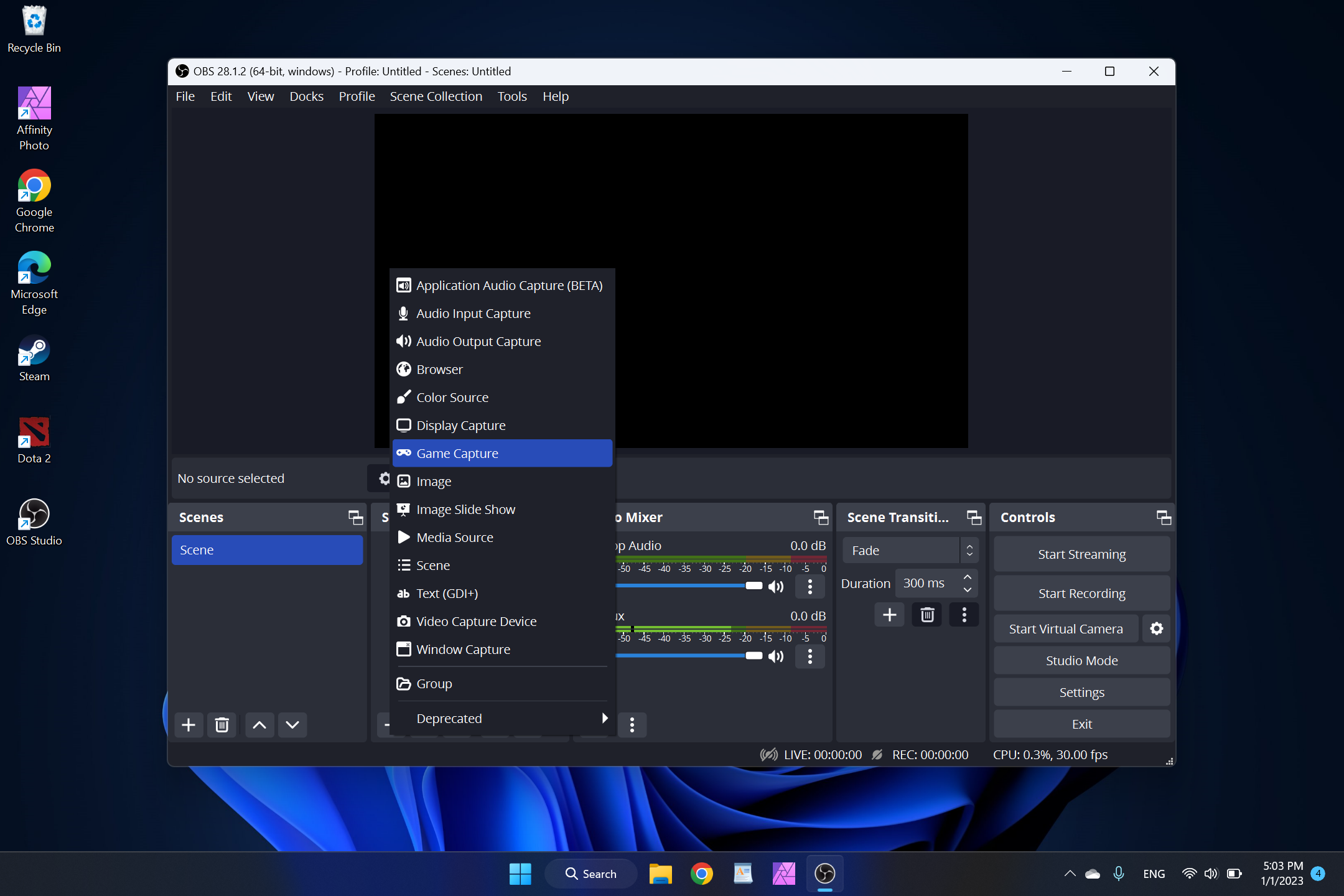This screenshot has width=1344, height=896.
Task: Click Windows Start button in taskbar
Action: click(520, 874)
